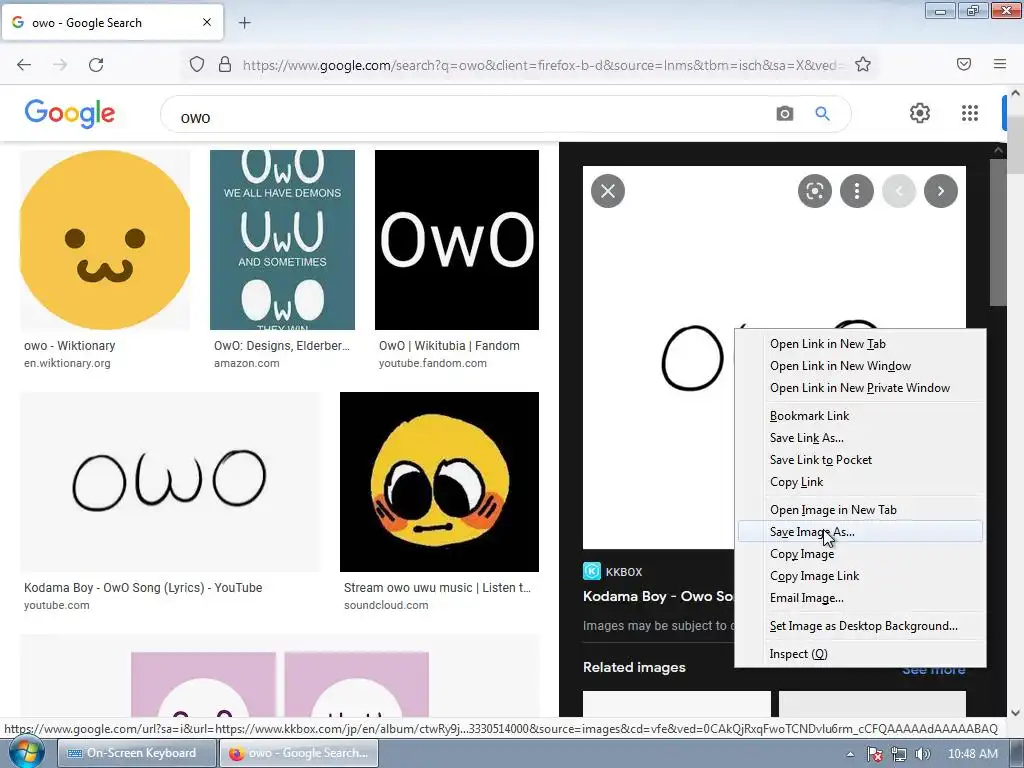1024x768 pixels.
Task: Open the yellow owo Wiktionary thumbnail
Action: click(105, 240)
